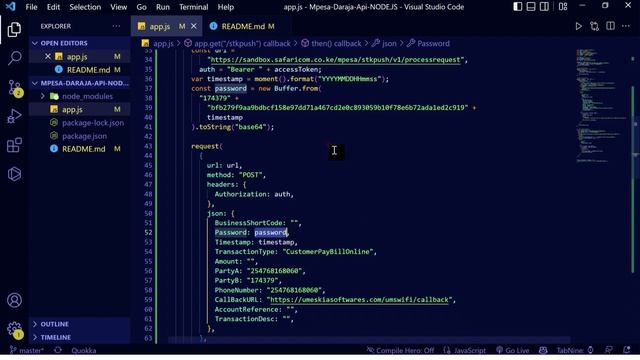Open the Help menu
The width and height of the screenshot is (640, 360).
(225, 7)
